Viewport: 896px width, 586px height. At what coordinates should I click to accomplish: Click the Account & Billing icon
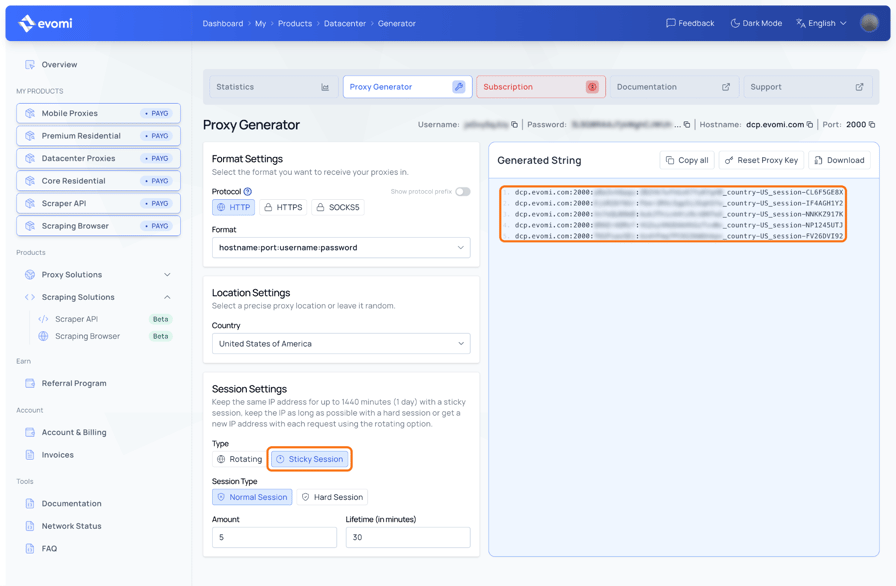pos(30,432)
